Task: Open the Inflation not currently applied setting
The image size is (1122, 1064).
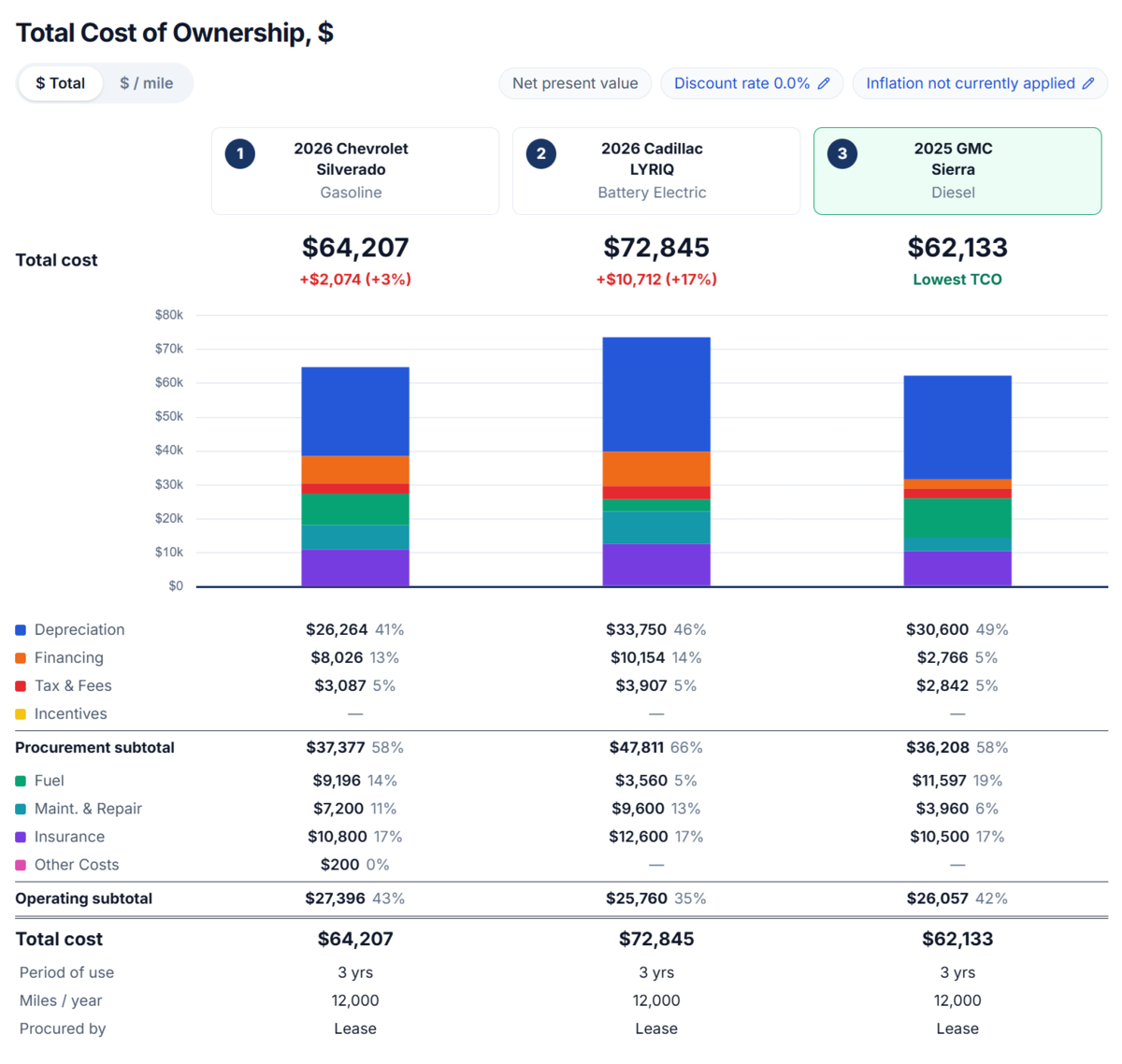Action: coord(980,83)
